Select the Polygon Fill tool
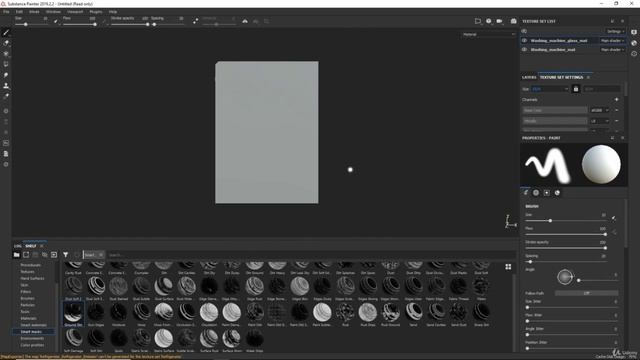The height and width of the screenshot is (360, 640). (6, 64)
